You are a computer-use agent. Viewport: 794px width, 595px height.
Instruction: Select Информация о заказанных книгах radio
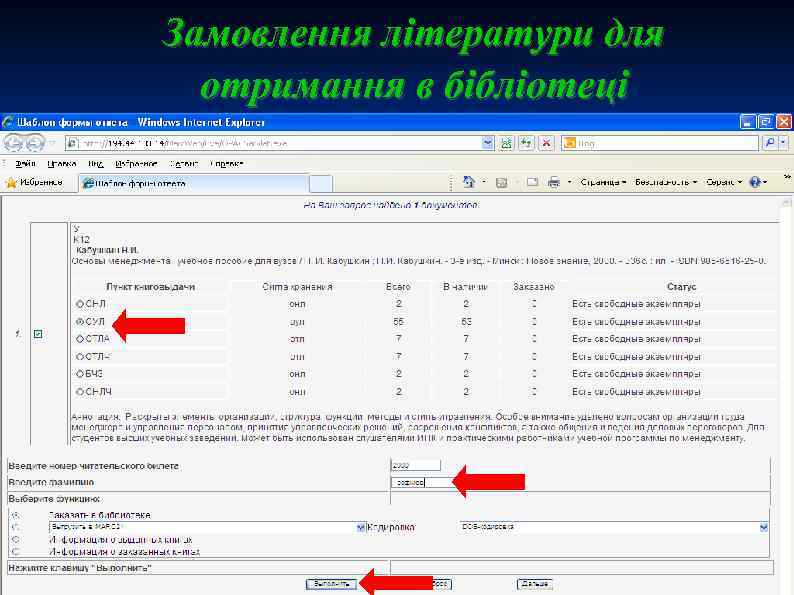(x=16, y=551)
